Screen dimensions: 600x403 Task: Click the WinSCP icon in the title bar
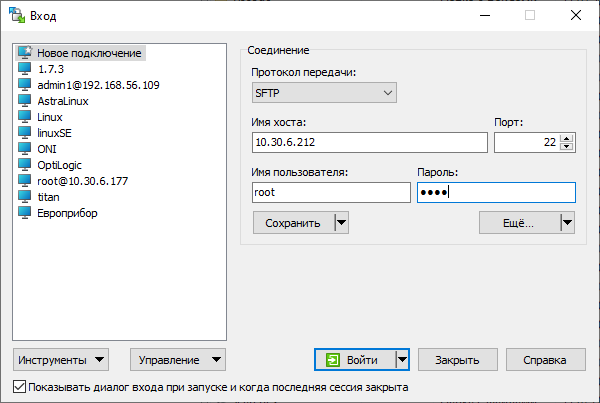click(17, 15)
